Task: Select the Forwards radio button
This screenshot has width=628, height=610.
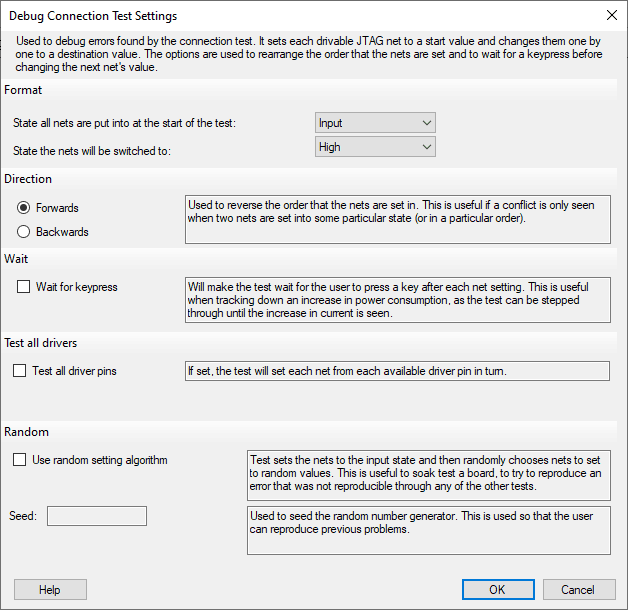Action: (23, 207)
